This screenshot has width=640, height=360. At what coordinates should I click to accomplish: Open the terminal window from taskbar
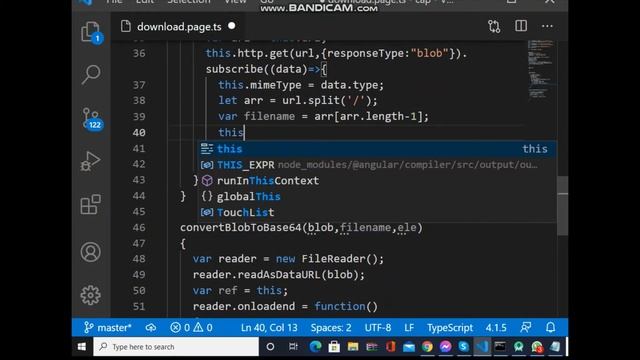point(500,347)
